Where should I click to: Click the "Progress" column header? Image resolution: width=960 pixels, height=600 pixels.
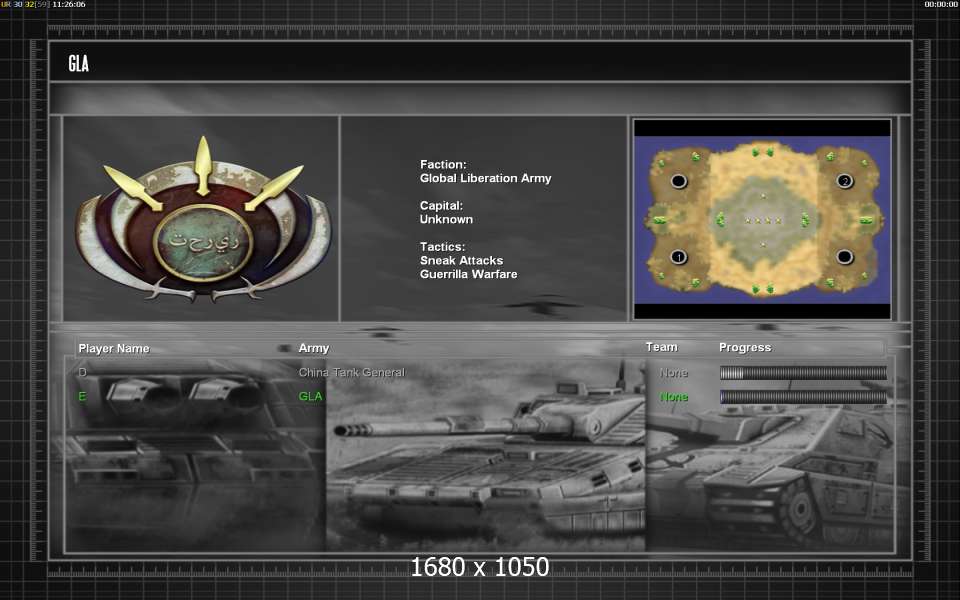745,347
